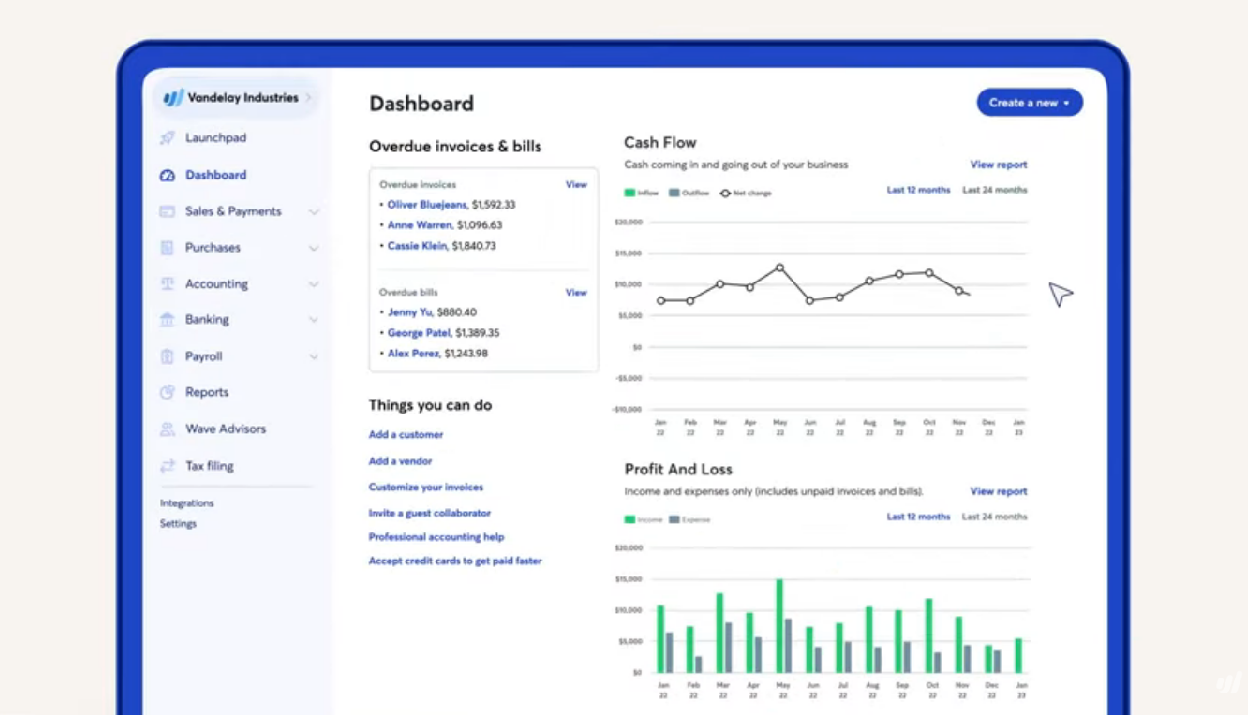Open Banking in the sidebar

point(207,320)
